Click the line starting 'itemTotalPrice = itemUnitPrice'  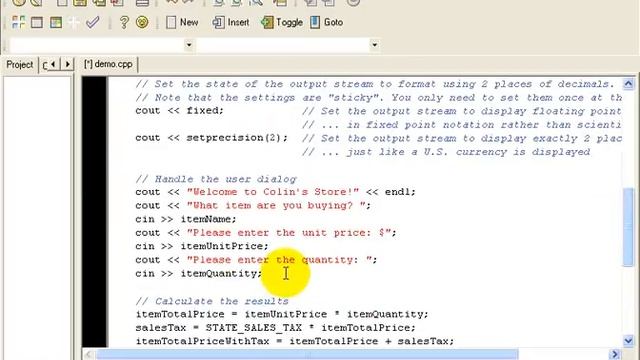pyautogui.click(x=282, y=314)
